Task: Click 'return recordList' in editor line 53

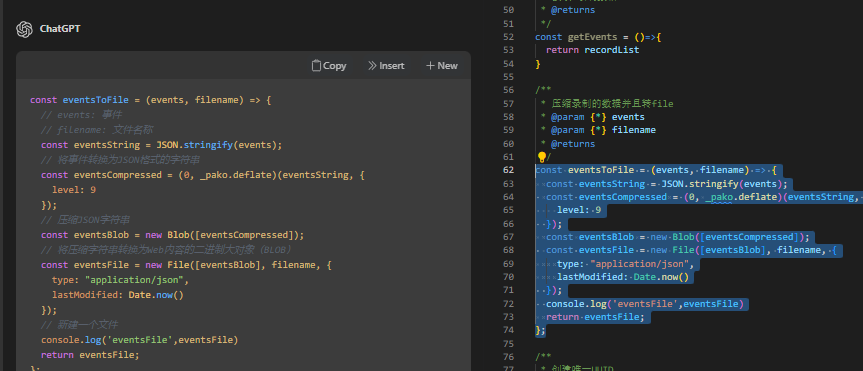Action: point(593,50)
